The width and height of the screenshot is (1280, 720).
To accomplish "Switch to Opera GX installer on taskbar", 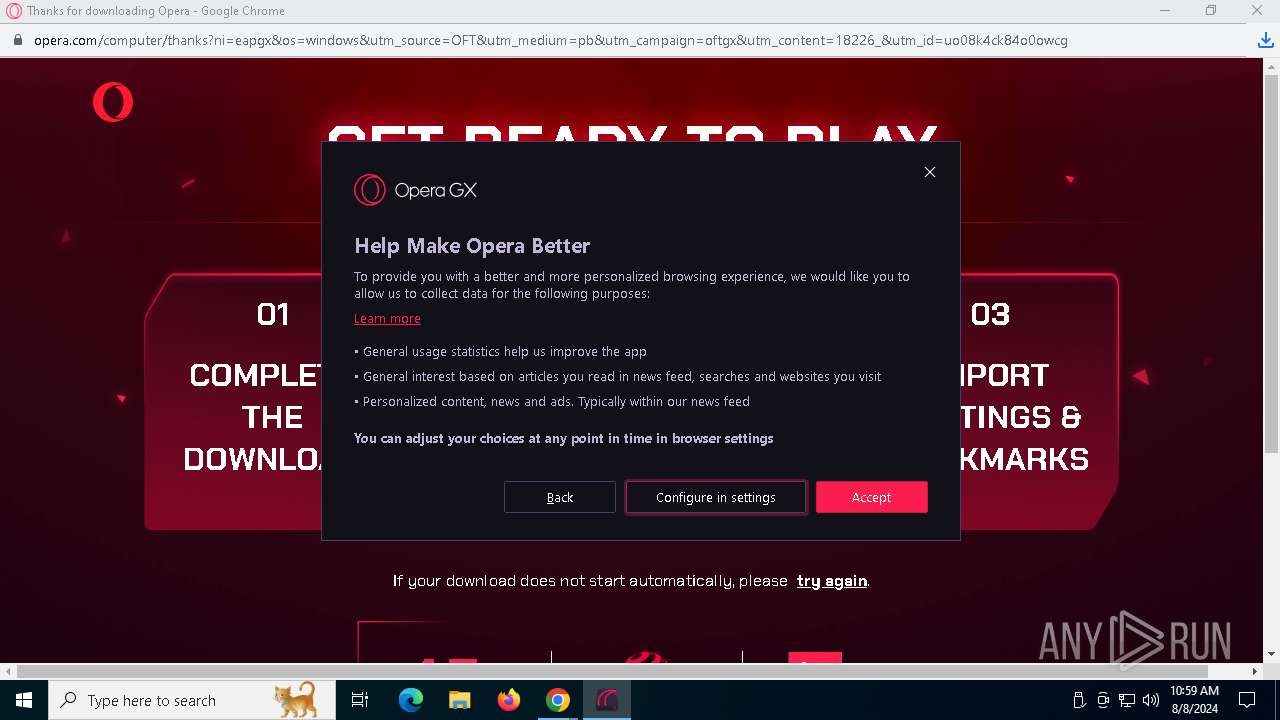I will (607, 700).
